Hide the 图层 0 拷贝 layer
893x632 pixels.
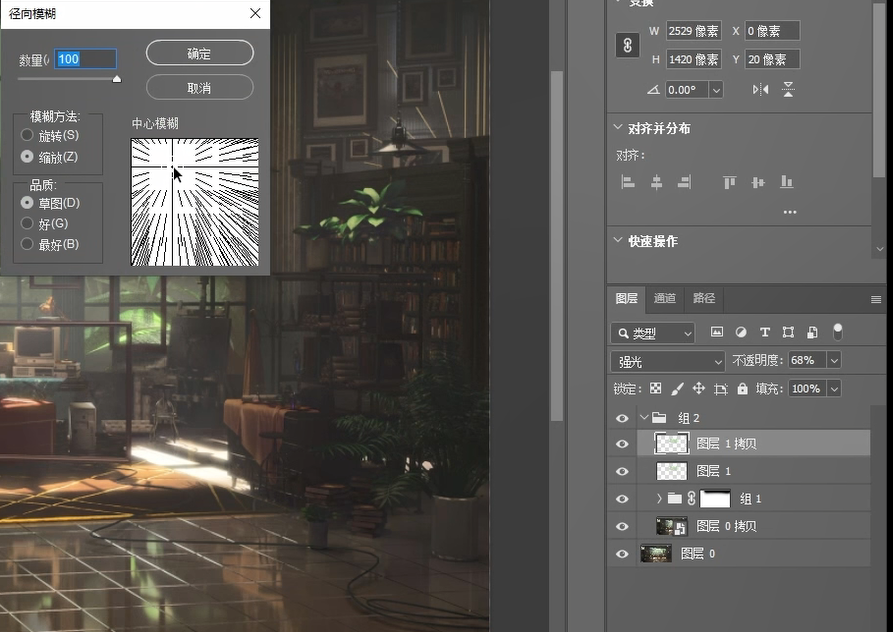(x=622, y=526)
